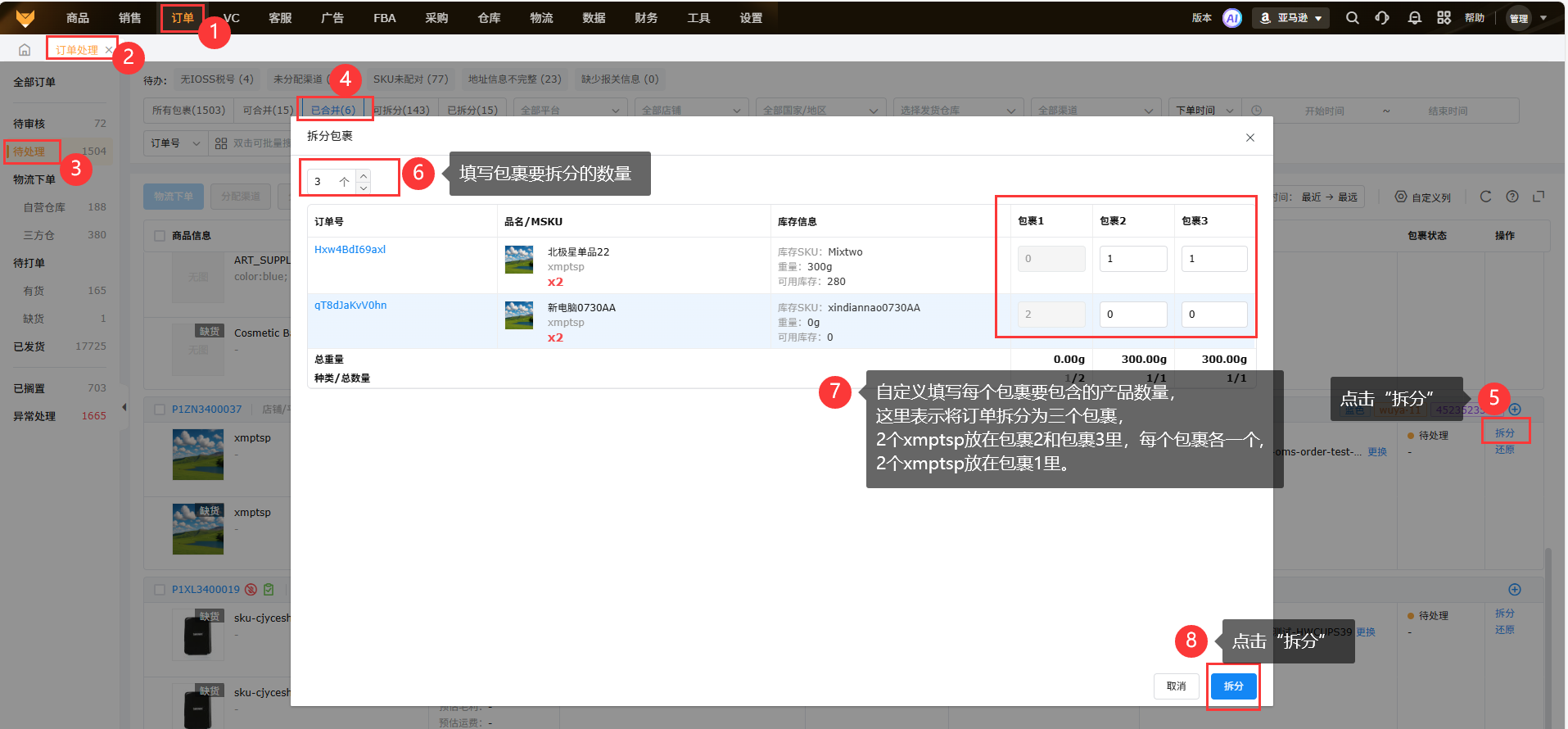Open the 全部店铺 filter dropdown

692,111
